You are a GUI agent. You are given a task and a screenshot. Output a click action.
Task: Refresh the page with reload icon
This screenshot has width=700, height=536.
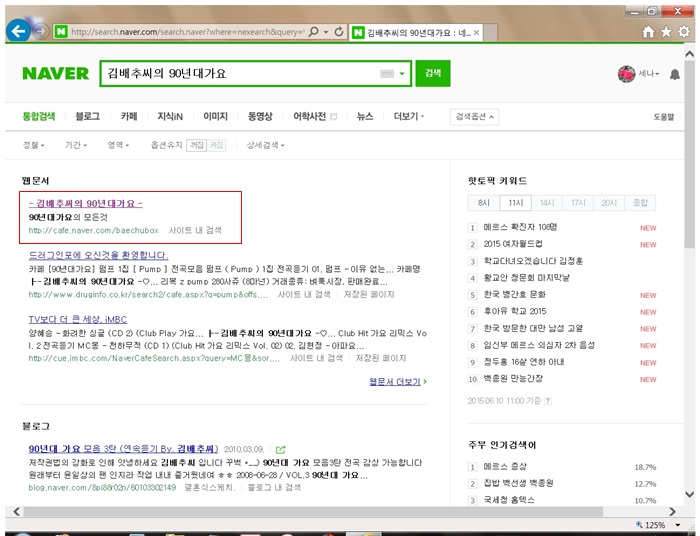(x=339, y=32)
